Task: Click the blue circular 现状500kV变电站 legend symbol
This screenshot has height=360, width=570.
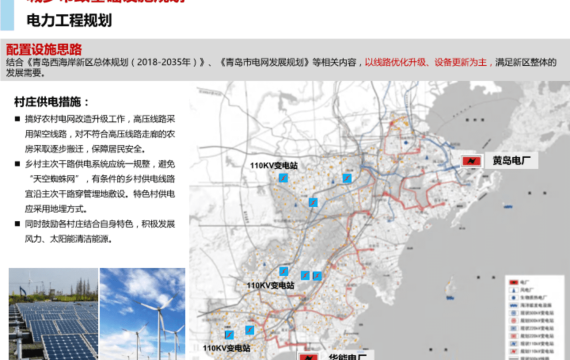Action: click(513, 313)
